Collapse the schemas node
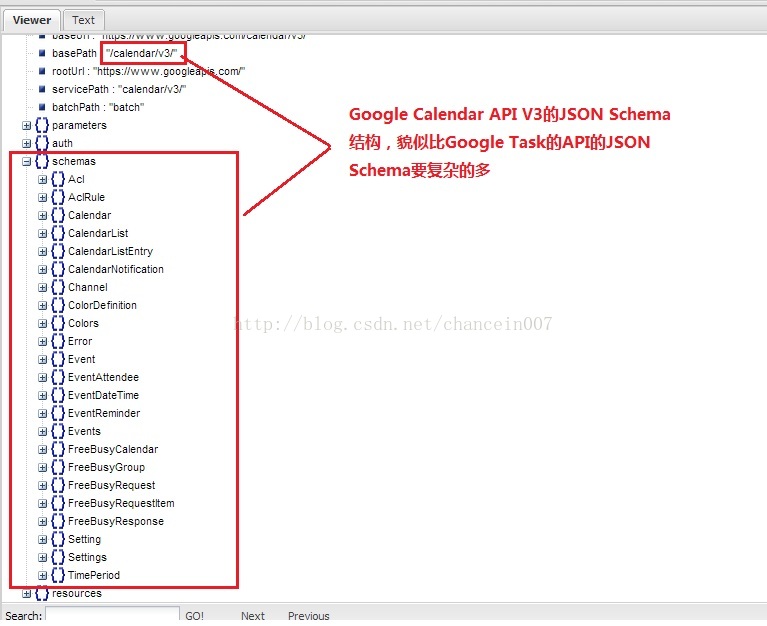Screen dimensions: 767x626 (x=26, y=162)
